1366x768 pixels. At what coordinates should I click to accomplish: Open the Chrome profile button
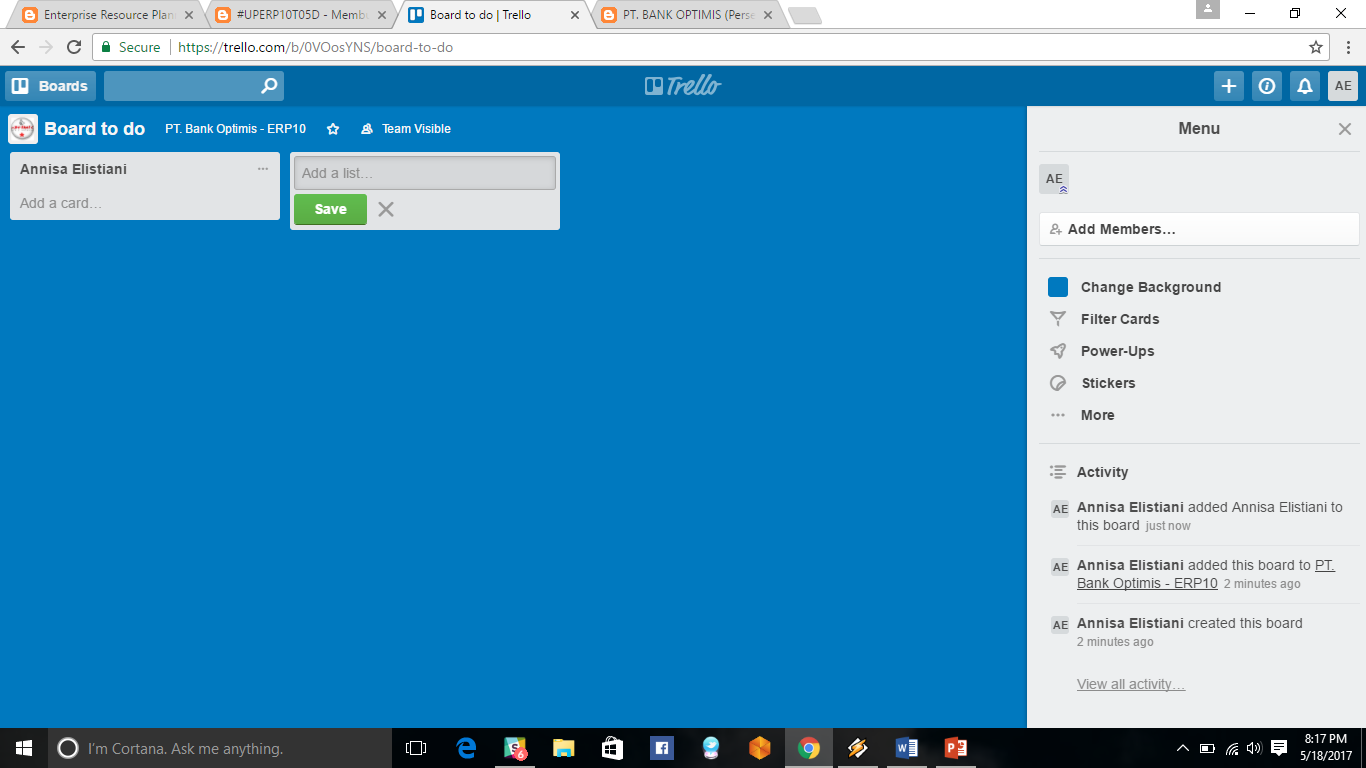1208,9
